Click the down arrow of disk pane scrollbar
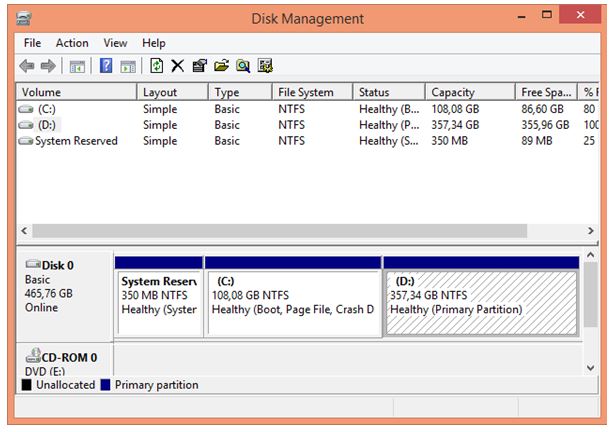The width and height of the screenshot is (613, 432). pos(591,368)
